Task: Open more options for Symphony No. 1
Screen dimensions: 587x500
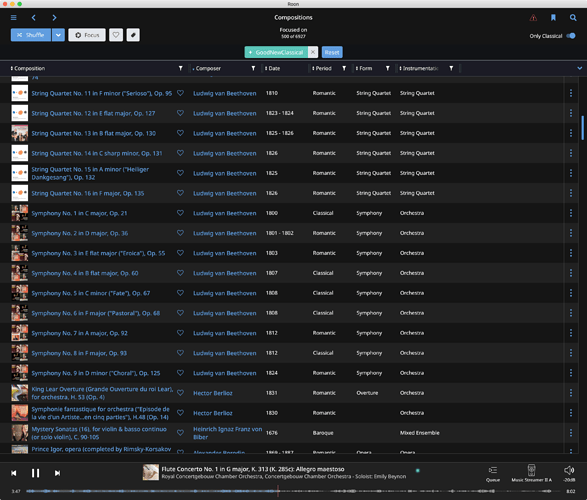Action: coord(571,213)
